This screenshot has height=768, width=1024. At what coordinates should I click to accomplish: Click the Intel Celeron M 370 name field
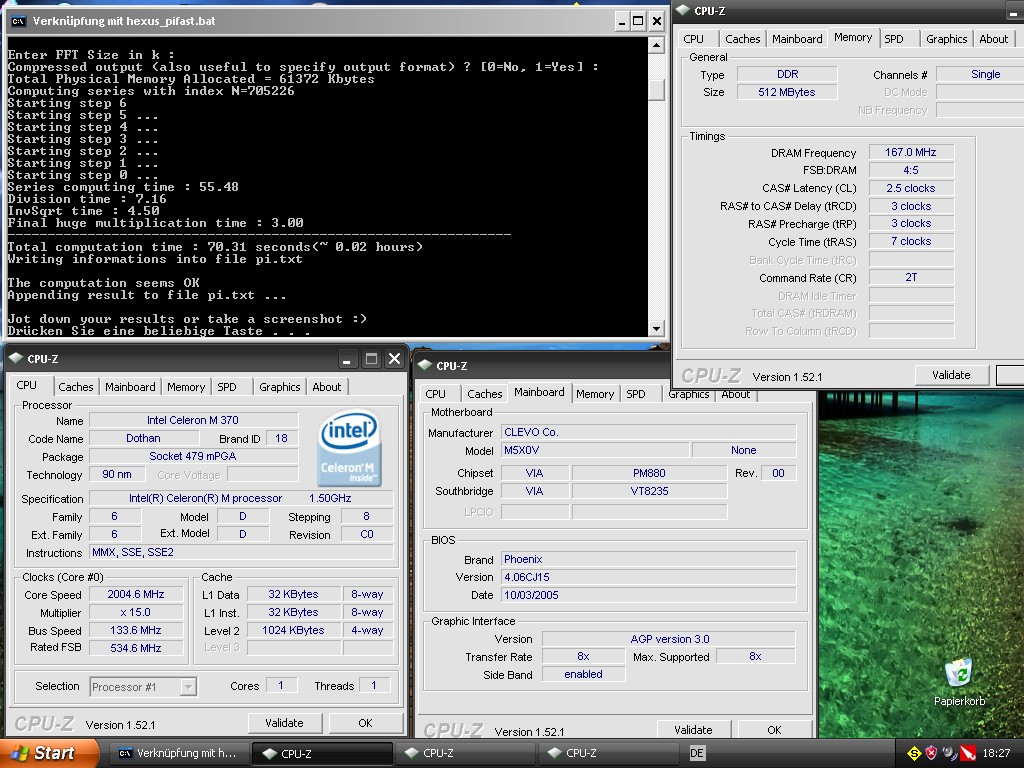point(193,420)
